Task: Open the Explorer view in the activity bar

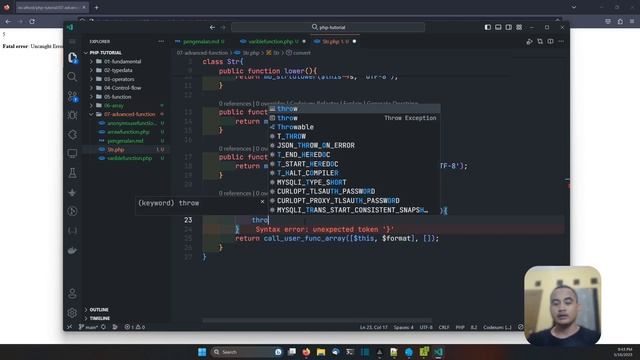Action: 72,58
